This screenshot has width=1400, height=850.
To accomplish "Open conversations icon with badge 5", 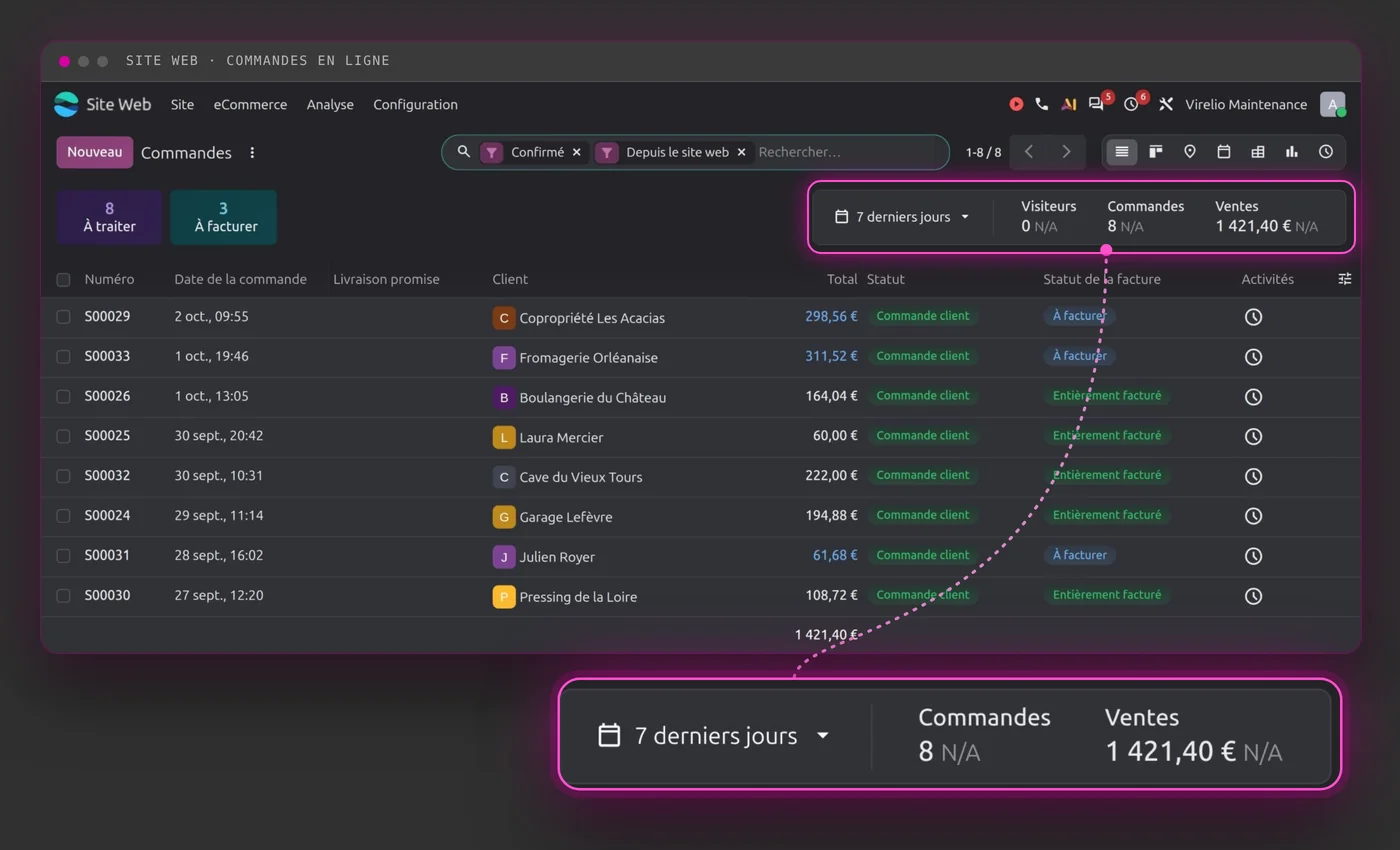I will tap(1097, 104).
